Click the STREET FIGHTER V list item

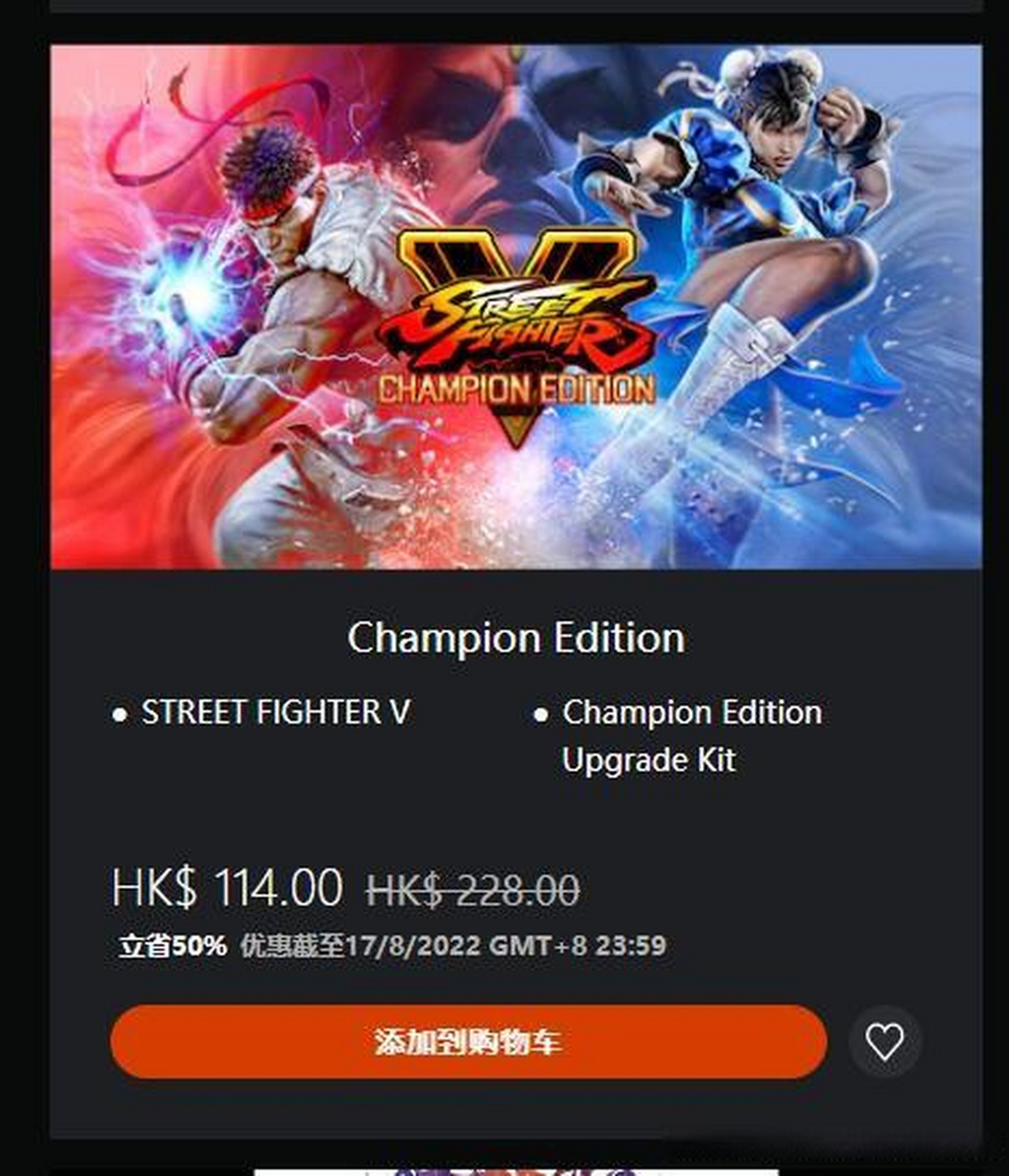tap(276, 712)
